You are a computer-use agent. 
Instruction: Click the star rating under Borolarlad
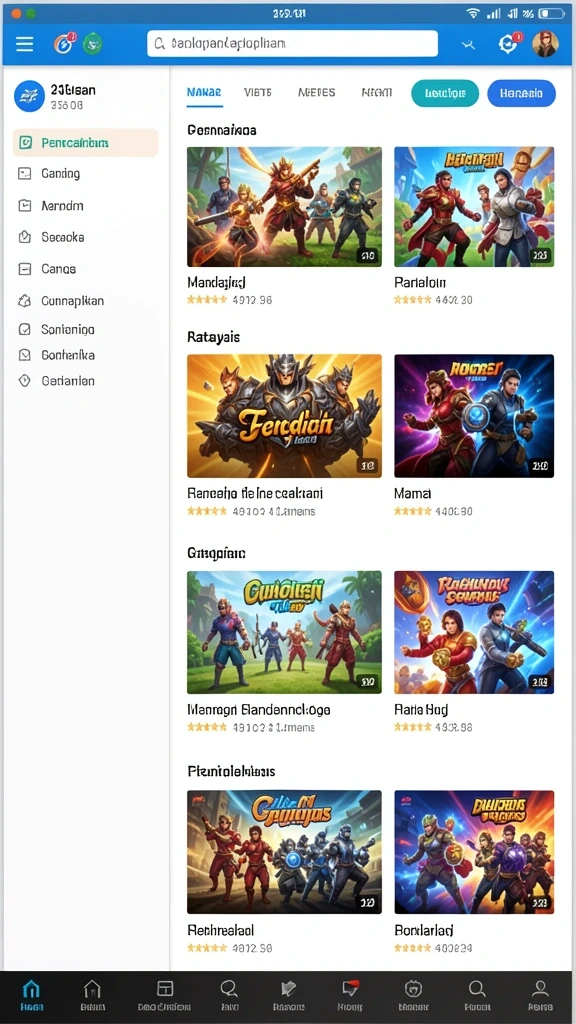[413, 948]
